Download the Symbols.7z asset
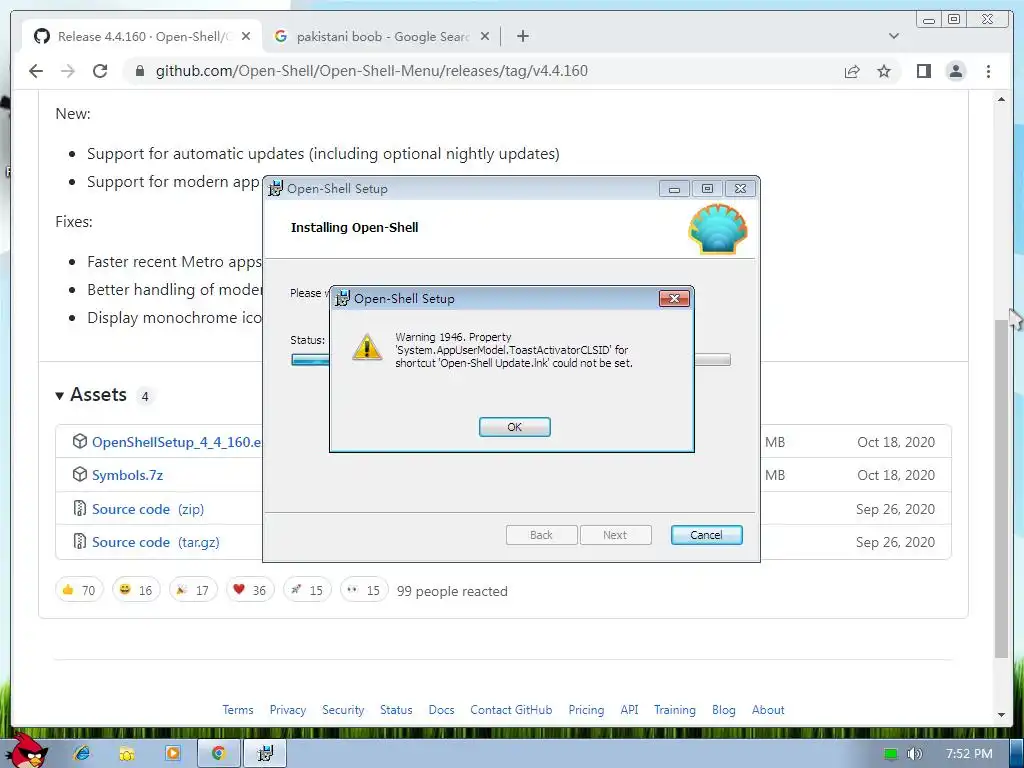Screen dimensions: 1024x768 coord(127,475)
